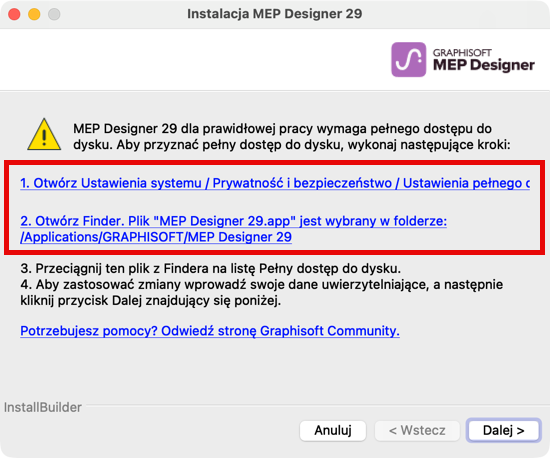Viewport: 550px width, 458px height.
Task: Minimize the window with yellow button
Action: click(x=34, y=14)
